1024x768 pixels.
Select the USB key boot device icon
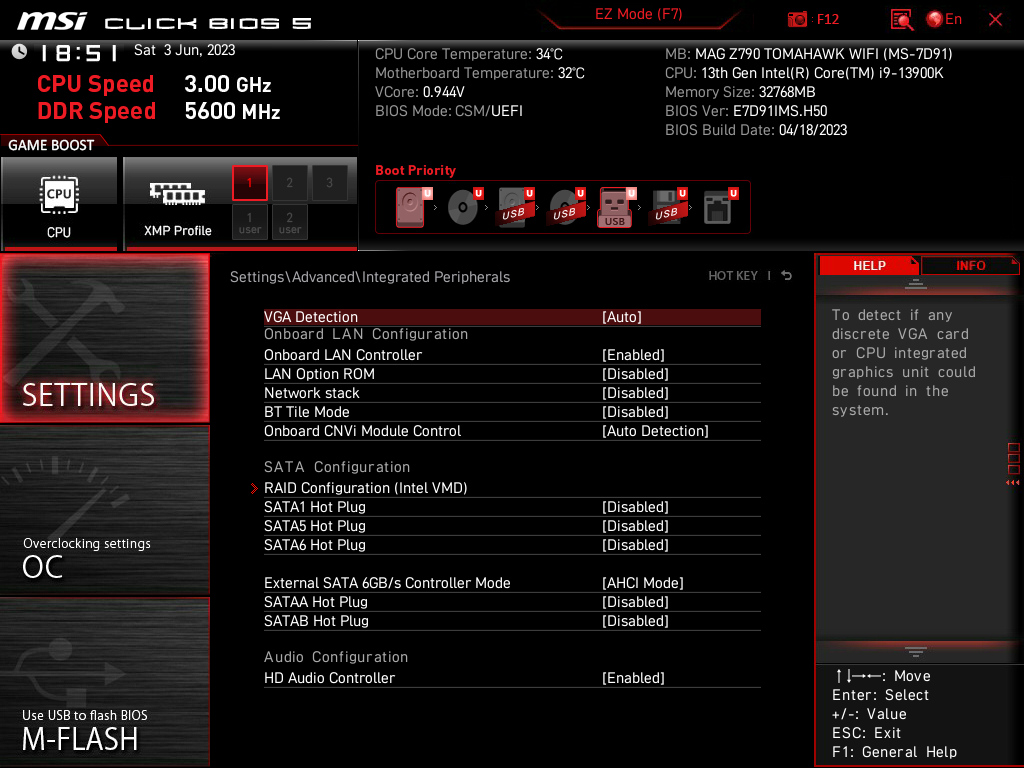coord(616,207)
